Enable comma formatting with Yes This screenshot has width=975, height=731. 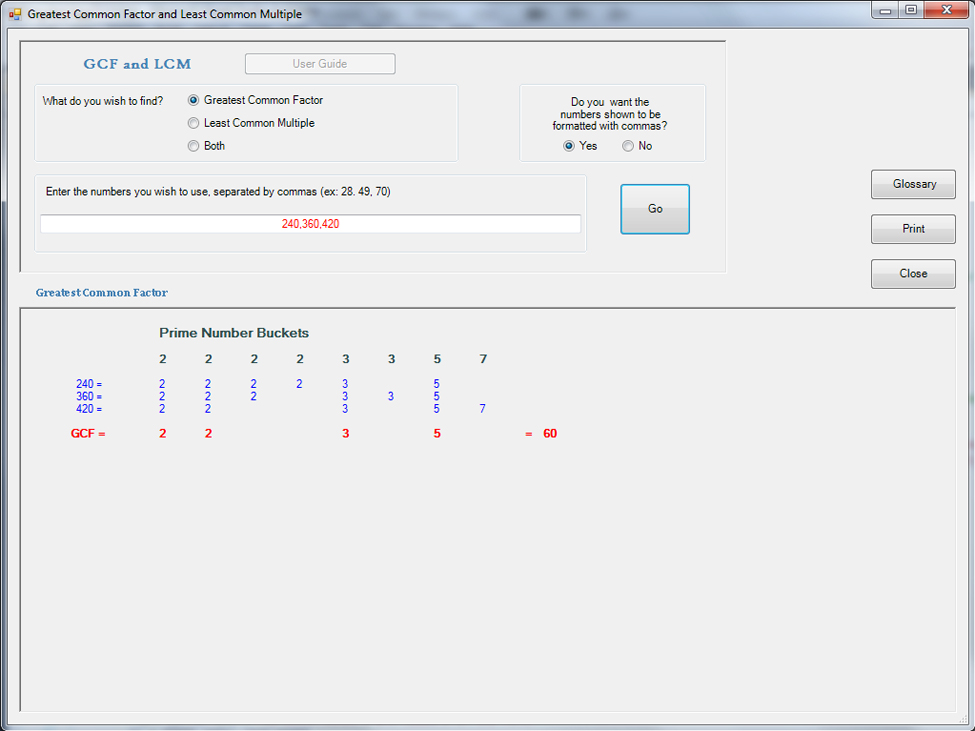click(x=569, y=146)
